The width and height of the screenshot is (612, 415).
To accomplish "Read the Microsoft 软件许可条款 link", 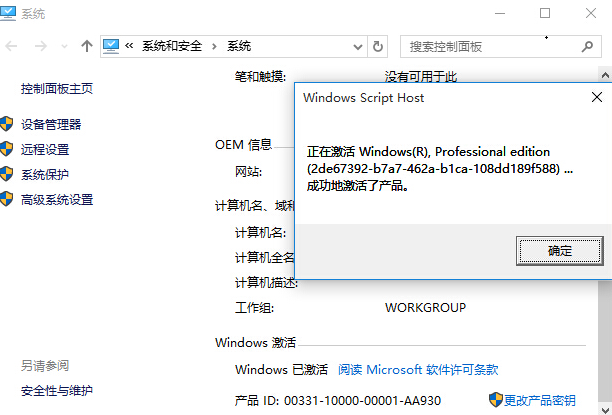I will pos(418,369).
